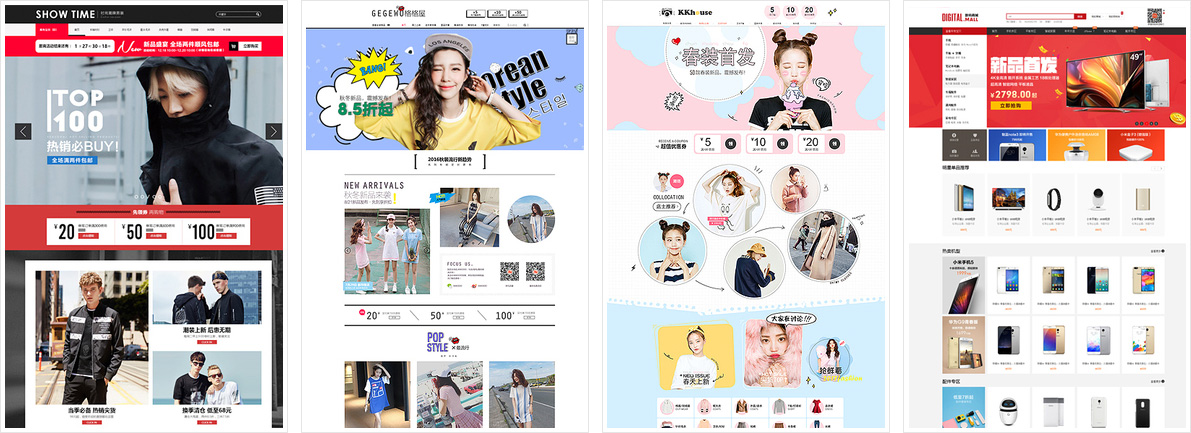Image resolution: width=1191 pixels, height=433 pixels.
Task: Click the left arrow on TOP 100 banner
Action: point(24,131)
